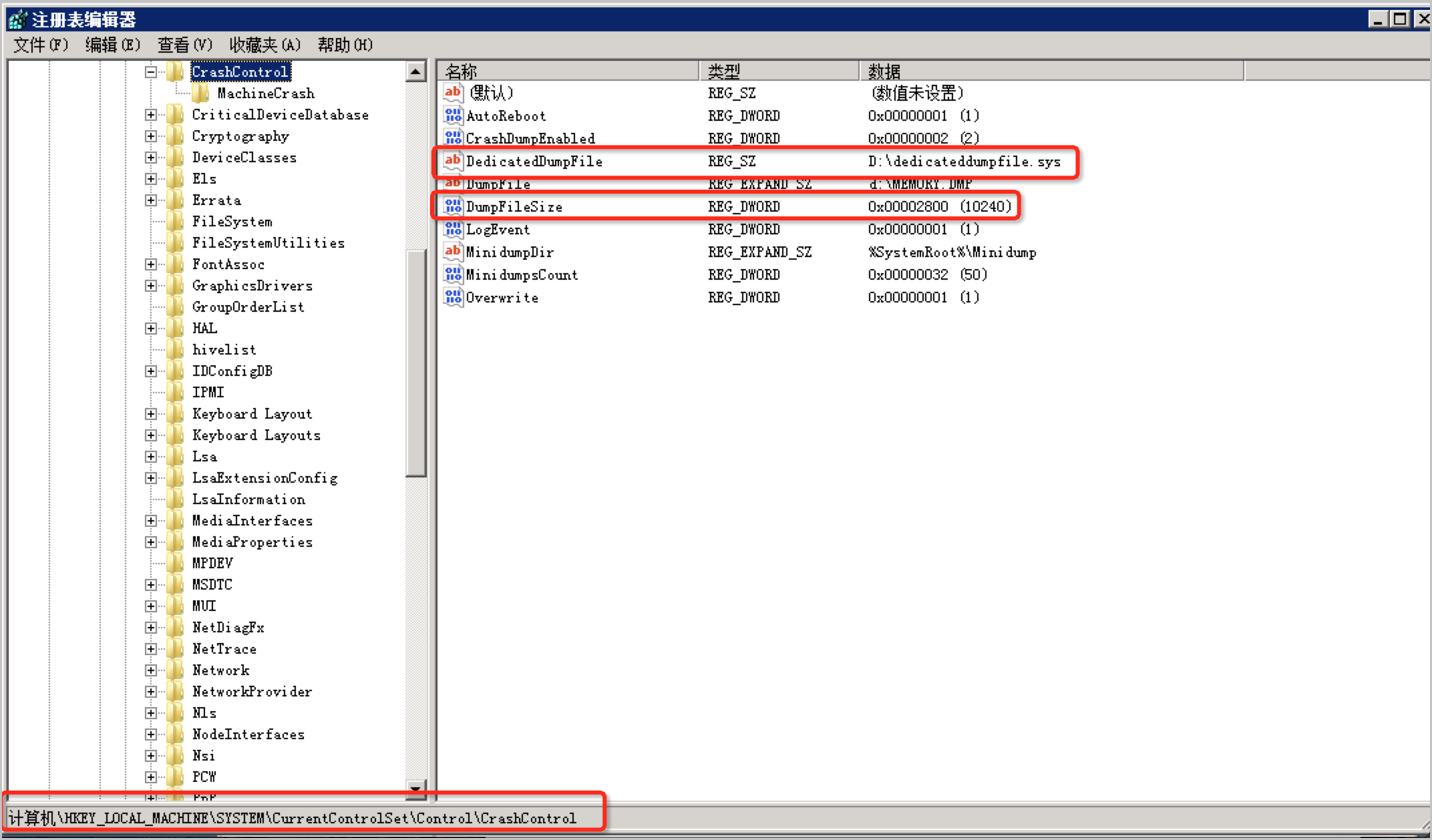Select the GroupOrderList key in tree

tap(248, 306)
